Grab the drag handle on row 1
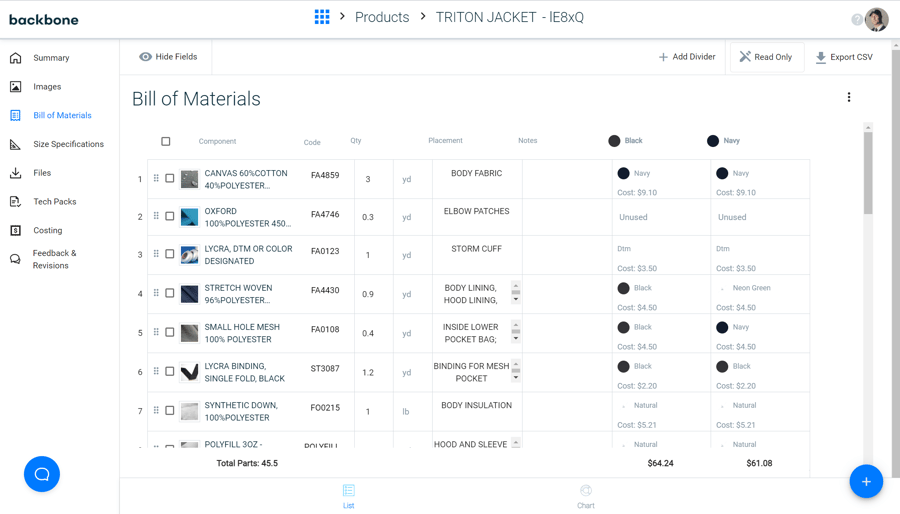 click(x=156, y=179)
